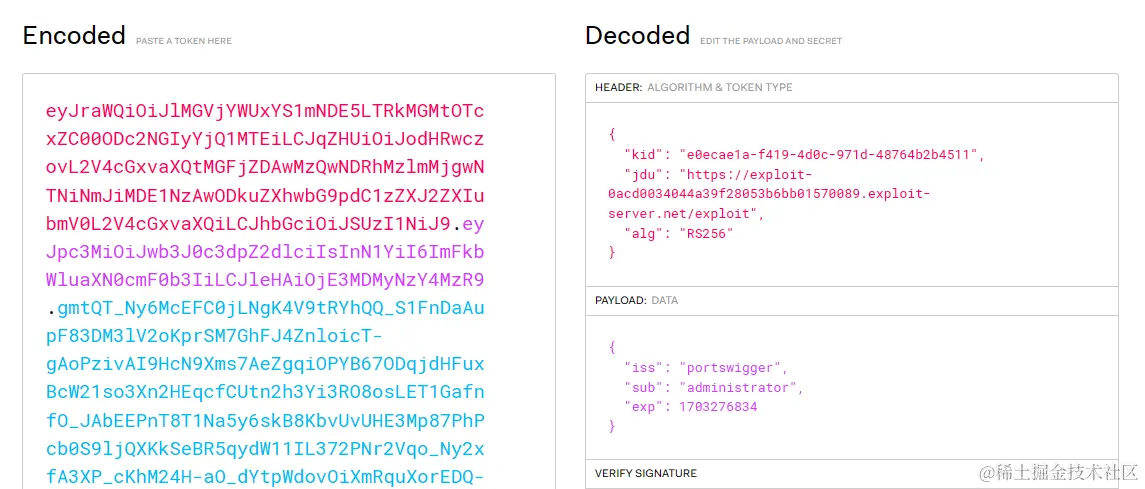Click the "PAYLOAD: DATA" label
This screenshot has width=1145, height=489.
pyautogui.click(x=635, y=300)
